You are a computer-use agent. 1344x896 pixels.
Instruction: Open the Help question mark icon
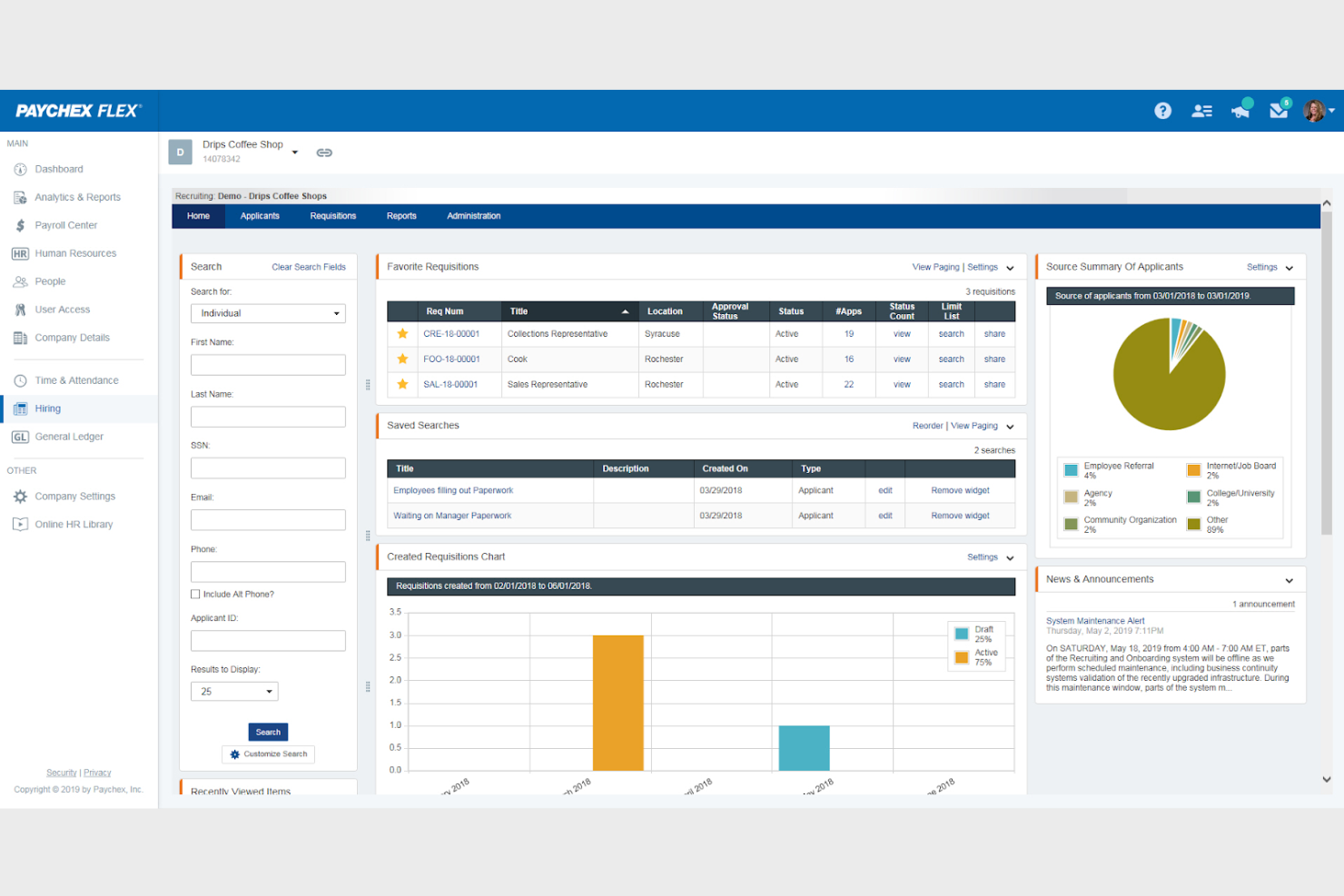tap(1163, 110)
